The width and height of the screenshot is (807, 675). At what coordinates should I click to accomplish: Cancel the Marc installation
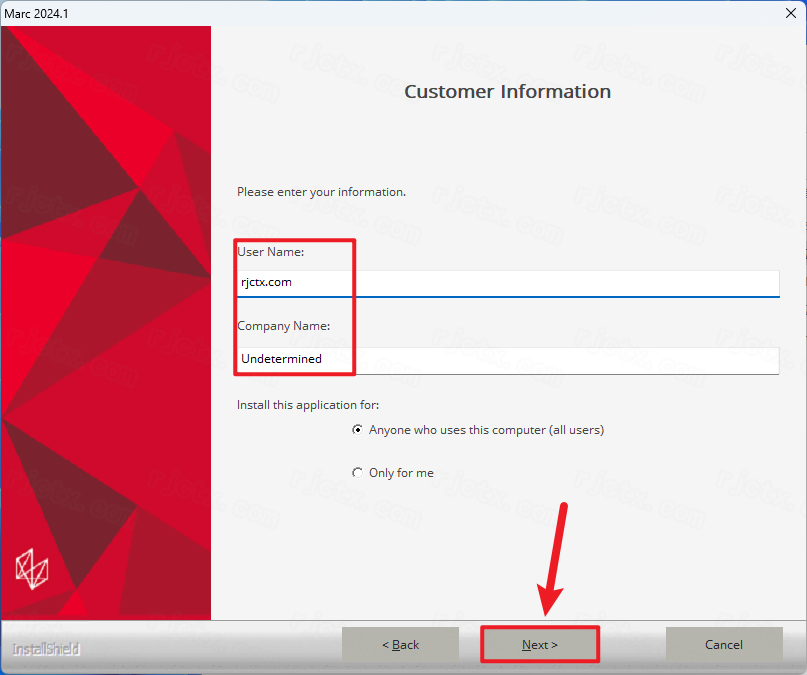click(x=724, y=644)
